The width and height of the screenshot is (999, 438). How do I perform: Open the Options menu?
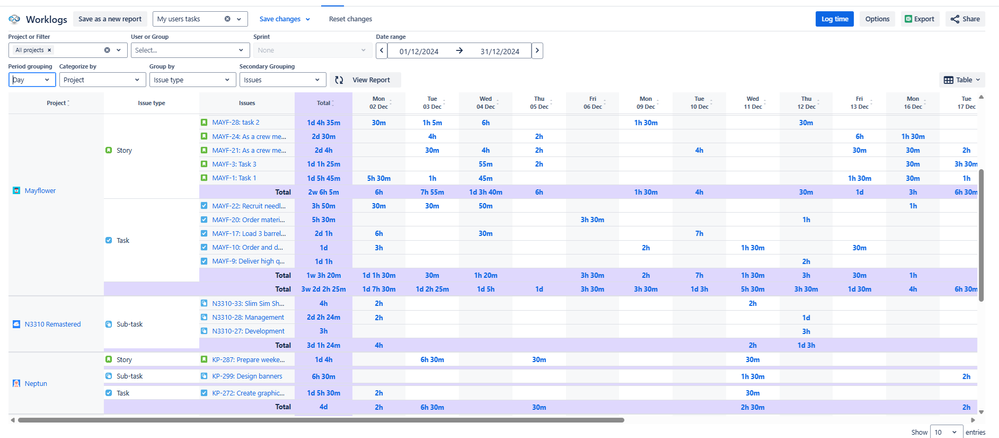(x=877, y=19)
